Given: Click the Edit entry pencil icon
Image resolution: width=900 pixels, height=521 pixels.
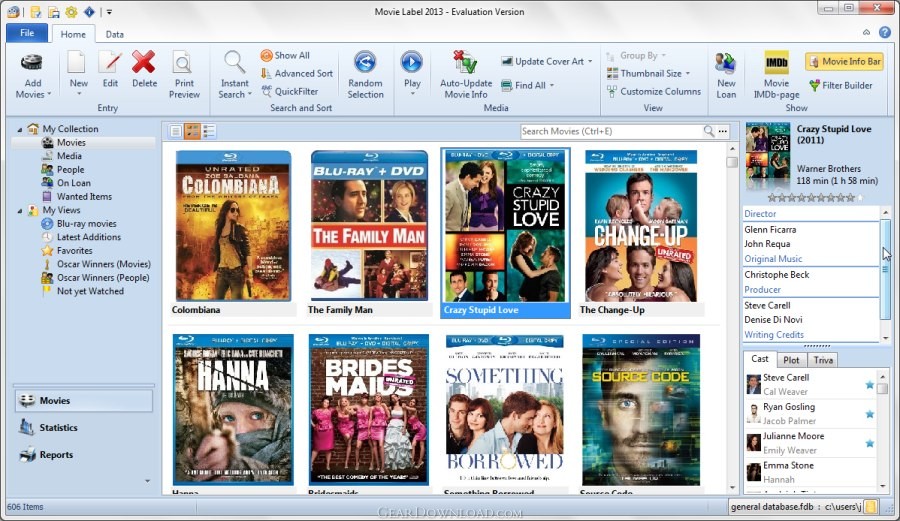Looking at the screenshot, I should 110,63.
